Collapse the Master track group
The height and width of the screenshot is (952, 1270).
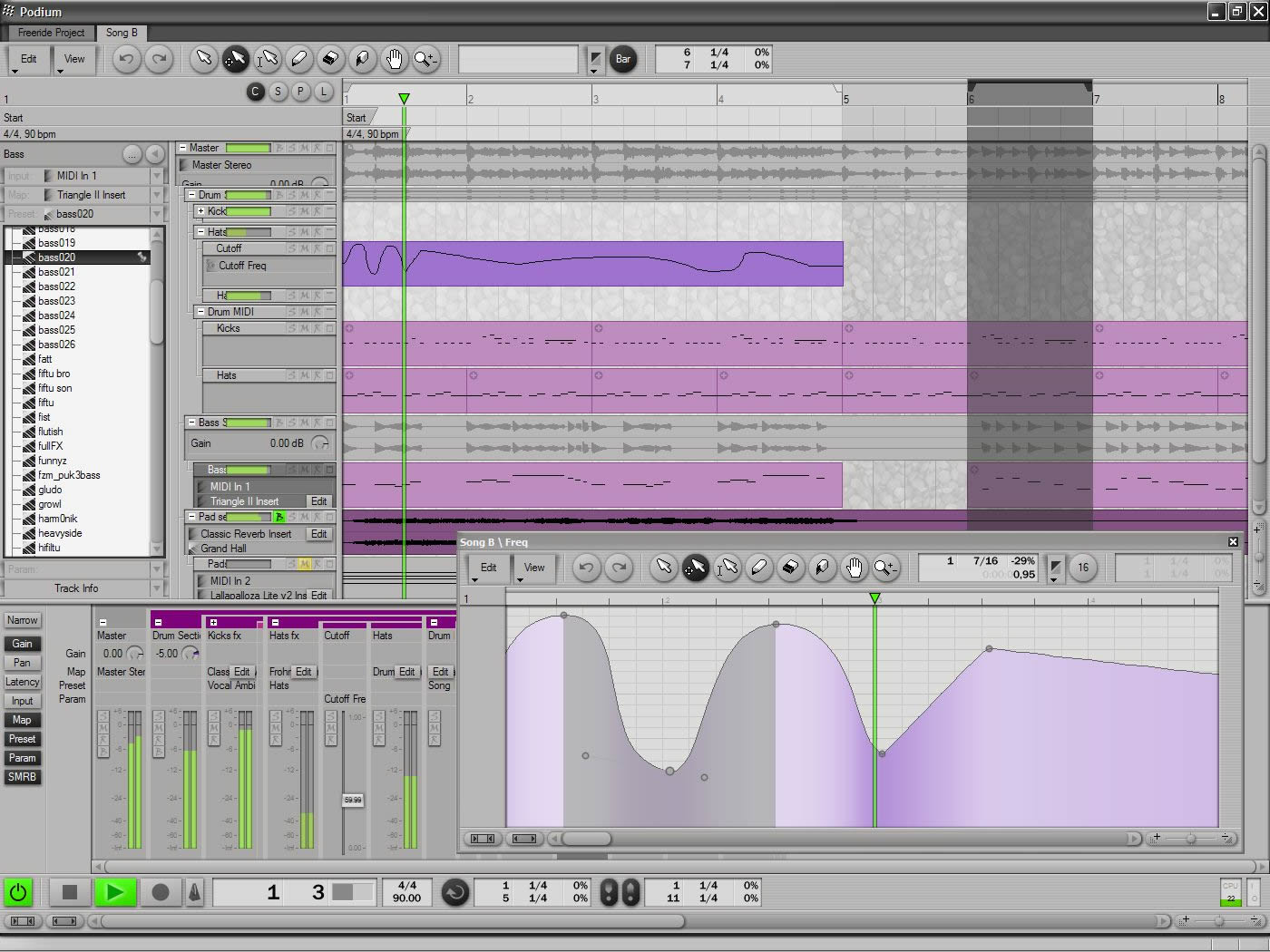point(182,148)
